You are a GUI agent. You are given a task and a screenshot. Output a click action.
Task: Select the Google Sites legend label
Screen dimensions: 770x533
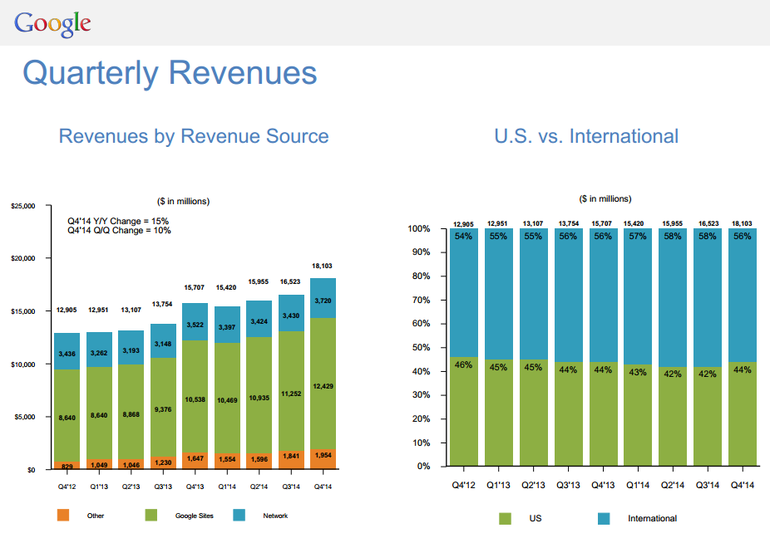(x=194, y=515)
